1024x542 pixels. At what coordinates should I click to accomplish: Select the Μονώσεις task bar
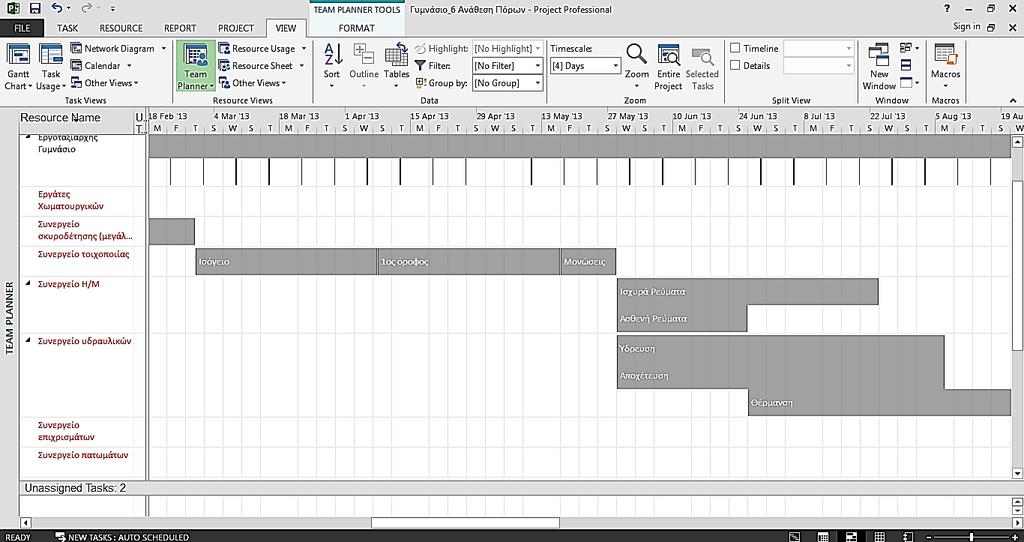pos(588,262)
